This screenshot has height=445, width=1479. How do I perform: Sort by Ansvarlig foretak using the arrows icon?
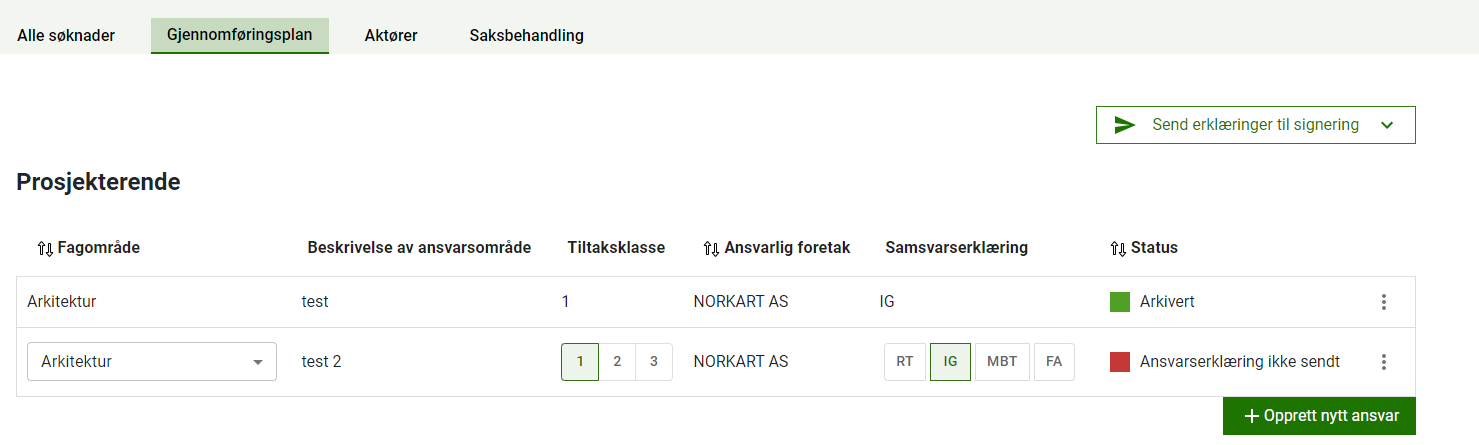711,248
